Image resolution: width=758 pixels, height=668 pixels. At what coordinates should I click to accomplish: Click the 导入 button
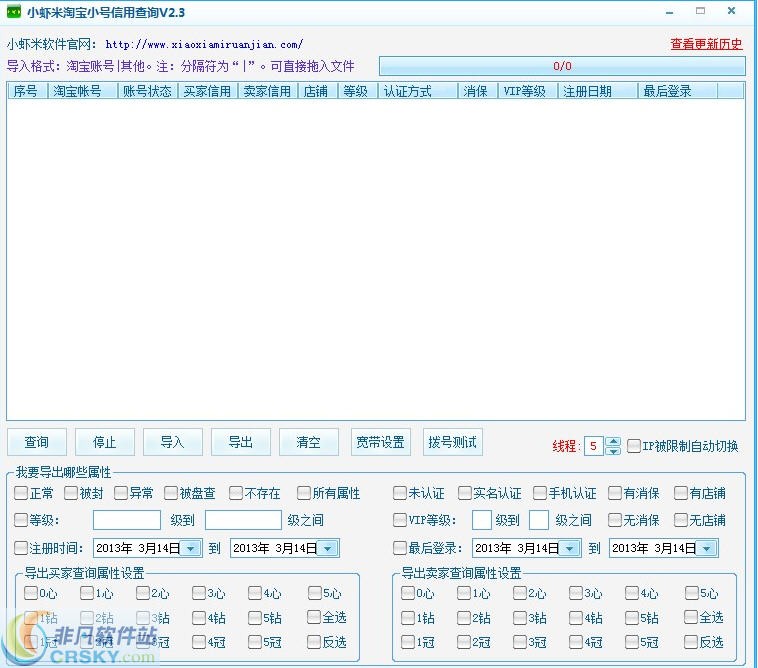coord(173,442)
